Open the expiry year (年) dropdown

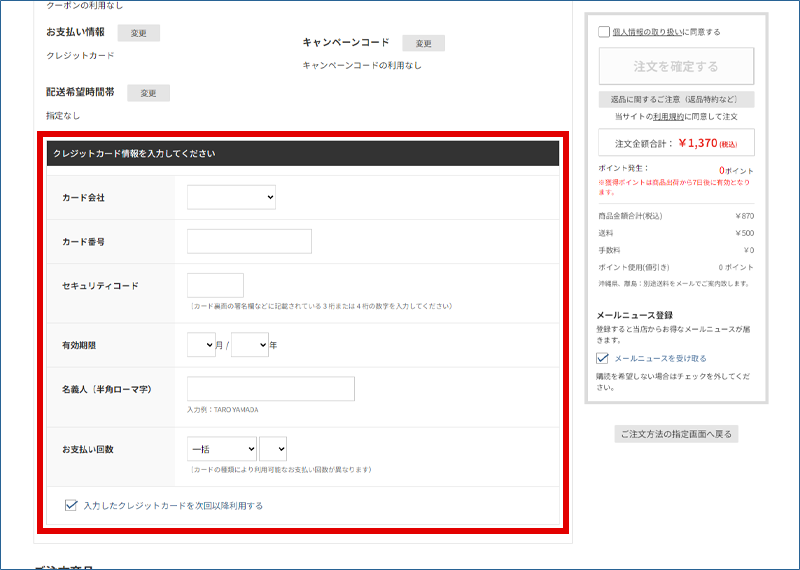249,345
